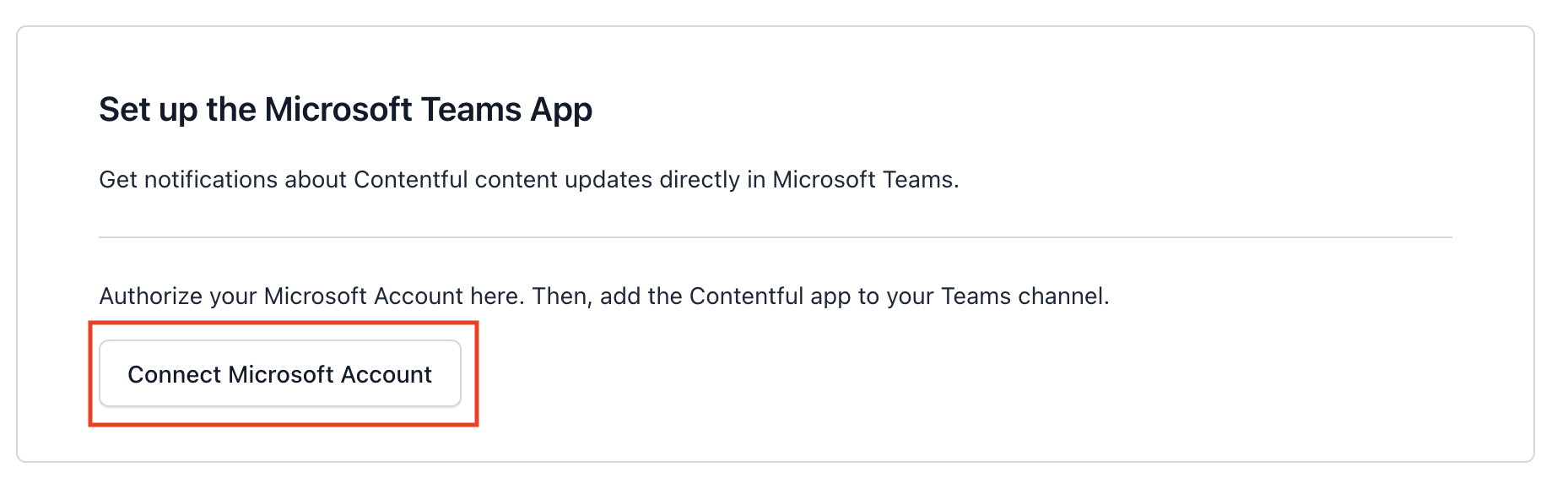Click the 'Set up the Microsoft Teams App' heading
1568x500 pixels.
[345, 110]
